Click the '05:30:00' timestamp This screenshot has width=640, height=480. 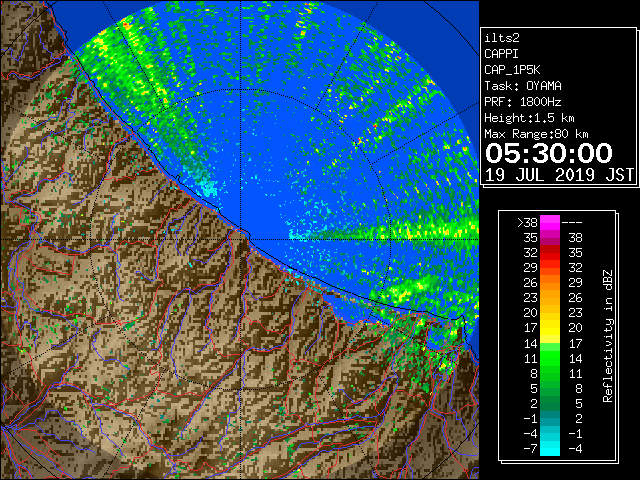[549, 153]
